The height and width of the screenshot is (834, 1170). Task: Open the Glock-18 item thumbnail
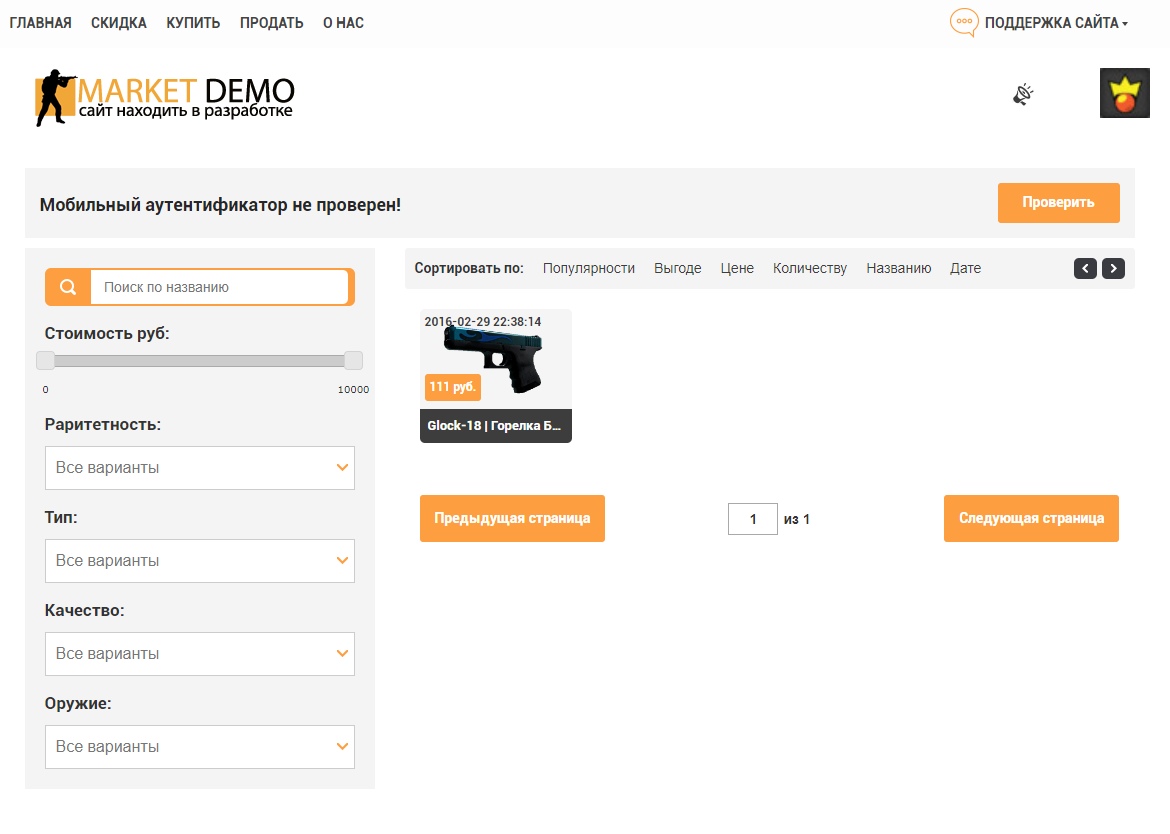click(x=495, y=360)
